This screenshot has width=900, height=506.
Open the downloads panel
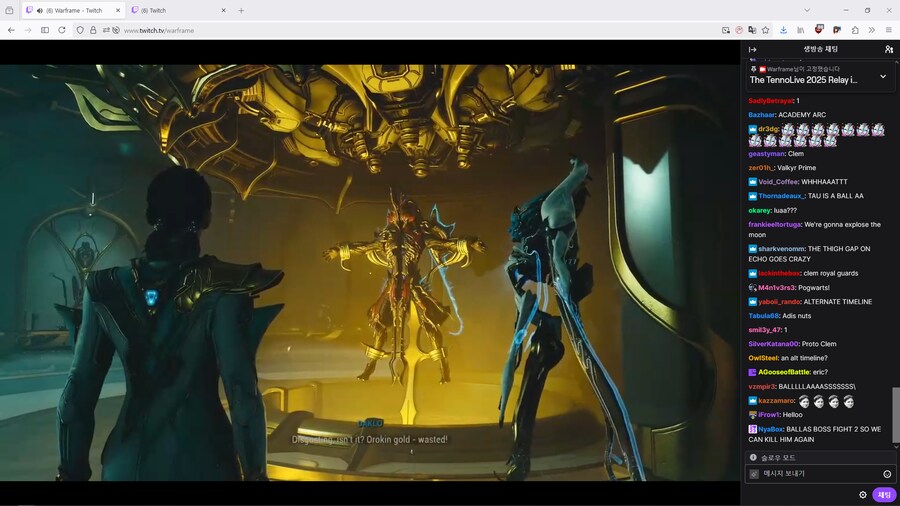pyautogui.click(x=783, y=30)
